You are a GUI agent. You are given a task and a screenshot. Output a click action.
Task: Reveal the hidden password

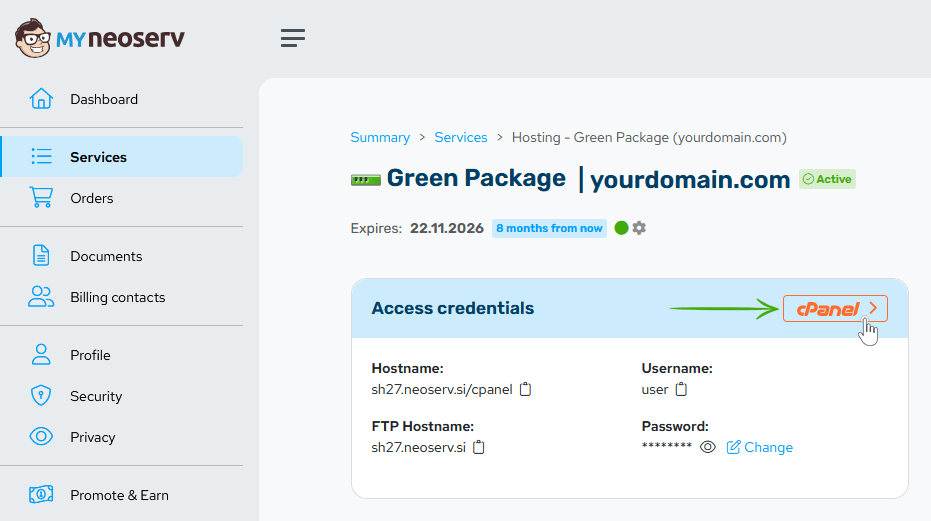pos(708,447)
